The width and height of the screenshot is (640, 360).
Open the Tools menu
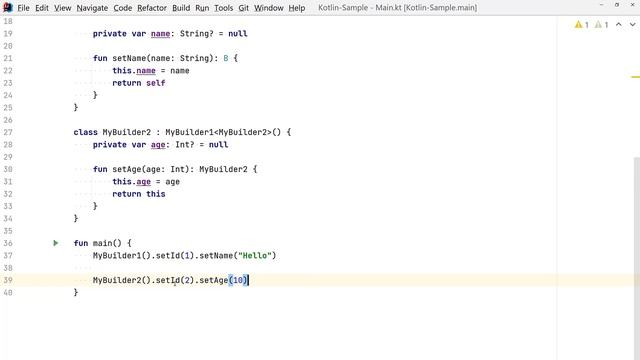click(x=224, y=8)
